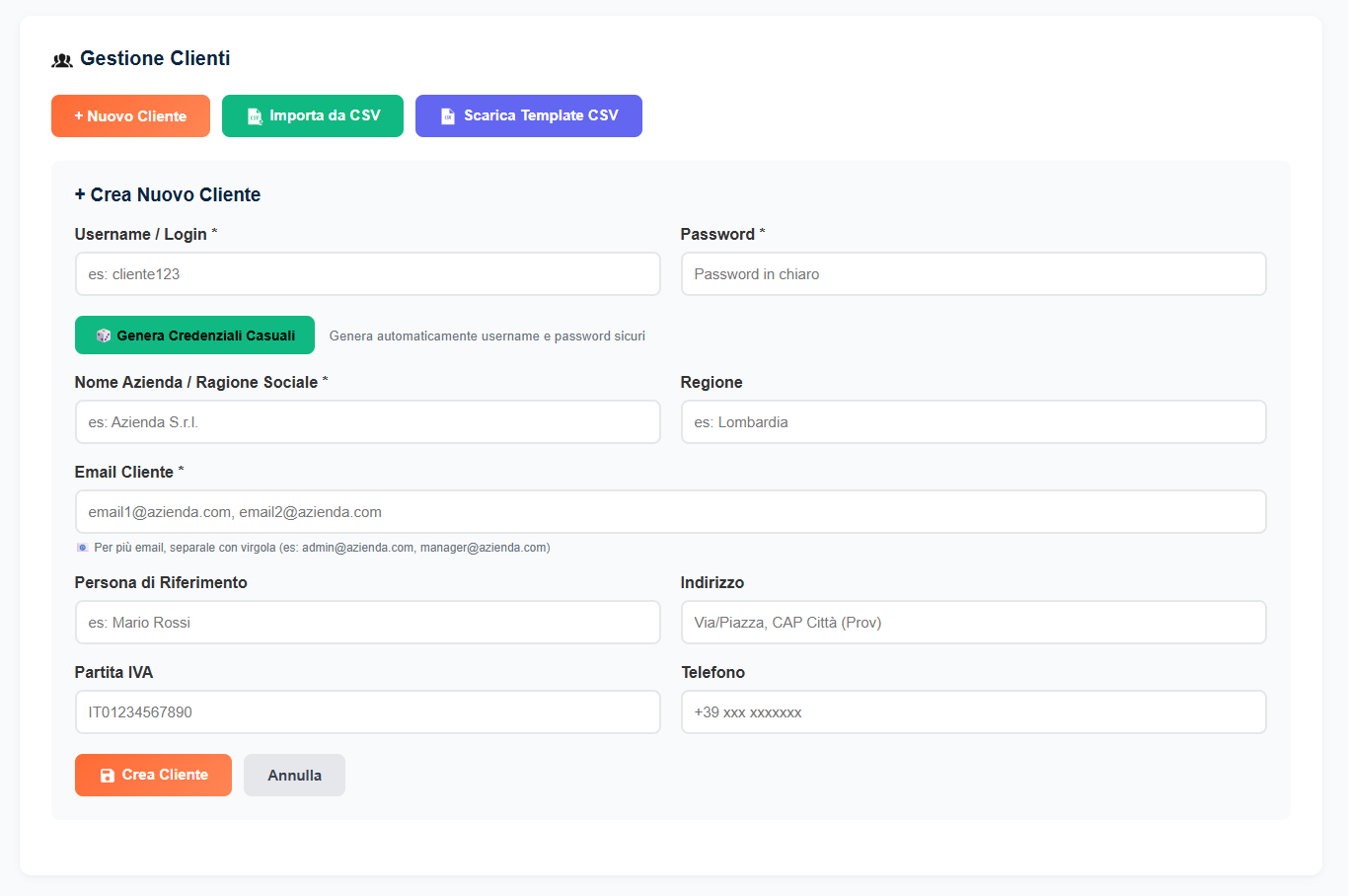Click the floppy disk icon on Crea Cliente
Screen dimensions: 1348x896
(107, 775)
